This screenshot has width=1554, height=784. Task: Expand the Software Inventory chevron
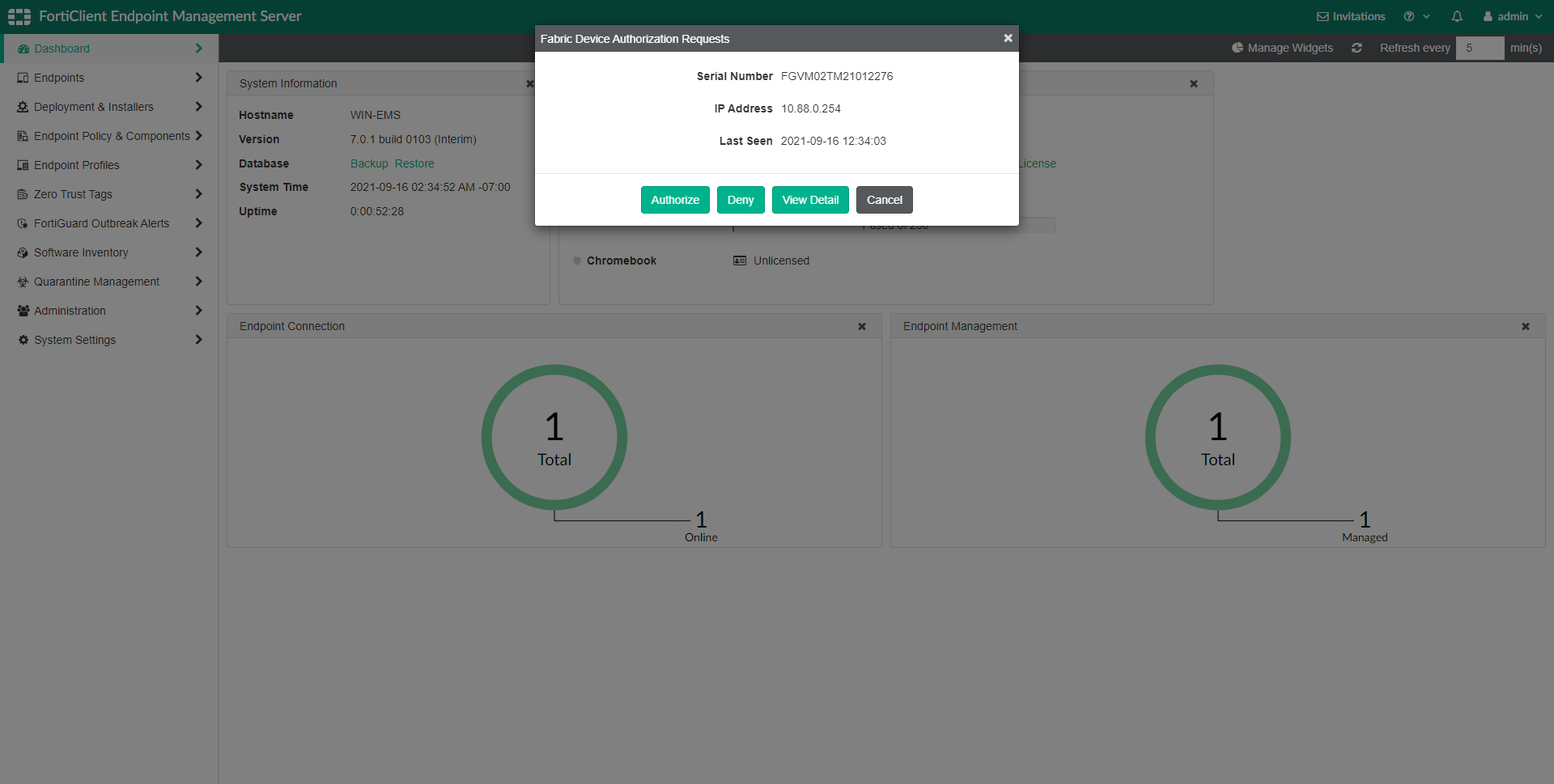pyautogui.click(x=198, y=252)
